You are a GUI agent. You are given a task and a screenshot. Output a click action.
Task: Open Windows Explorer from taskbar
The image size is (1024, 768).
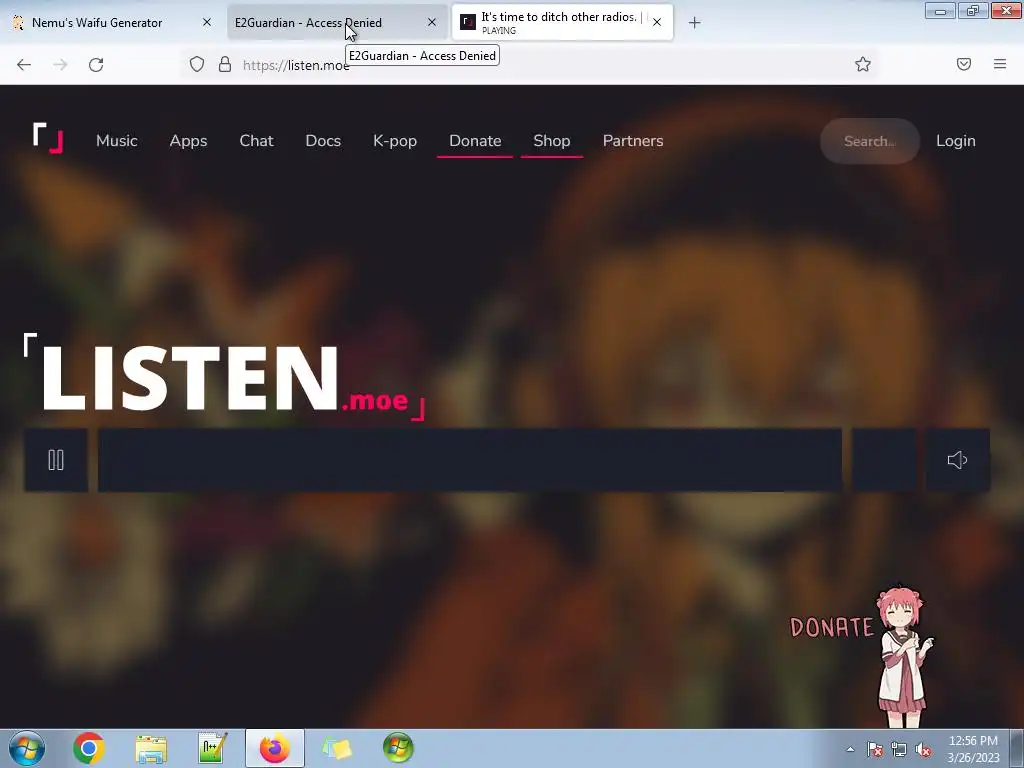coord(151,748)
